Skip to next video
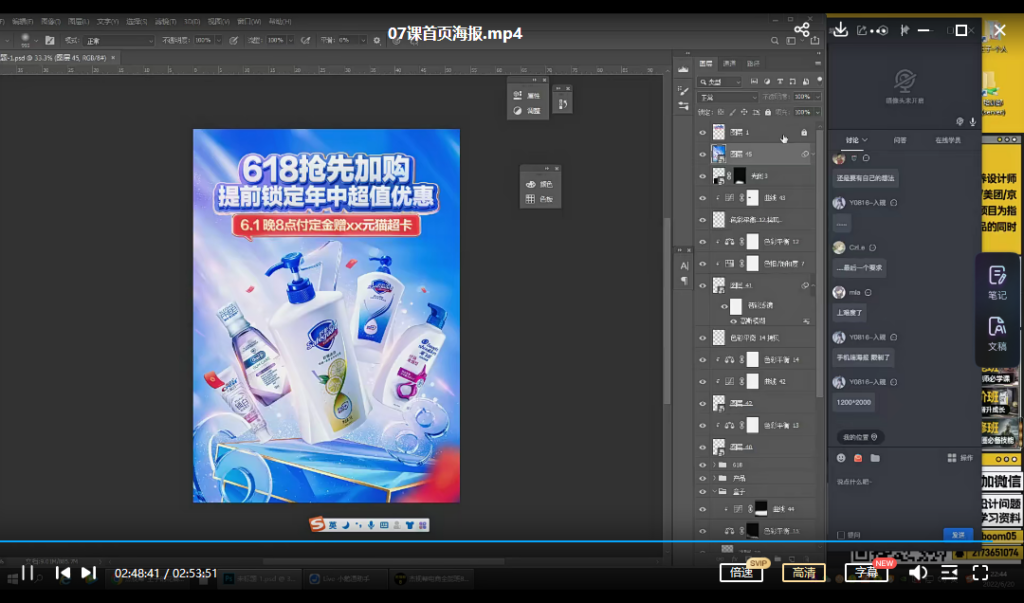The width and height of the screenshot is (1024, 603). click(x=88, y=573)
